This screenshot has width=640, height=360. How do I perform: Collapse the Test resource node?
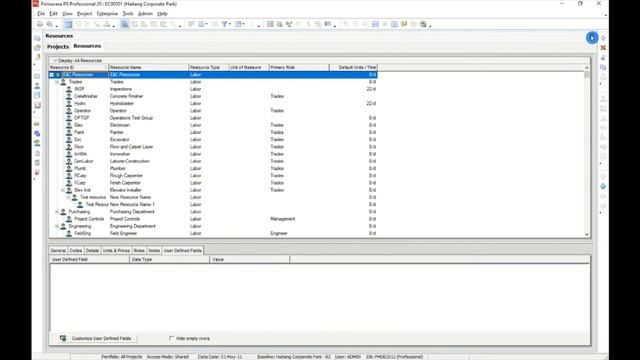point(69,197)
